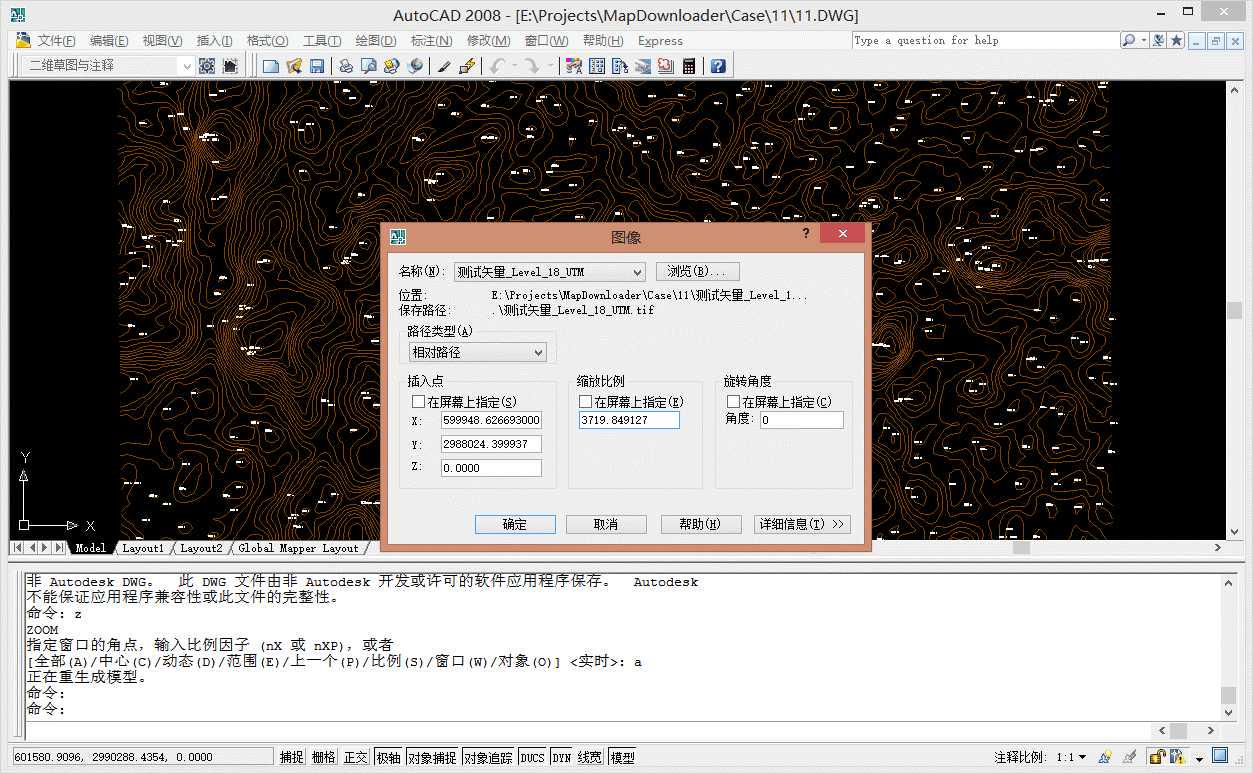1253x774 pixels.
Task: Open the 视图(V) menu
Action: point(162,41)
